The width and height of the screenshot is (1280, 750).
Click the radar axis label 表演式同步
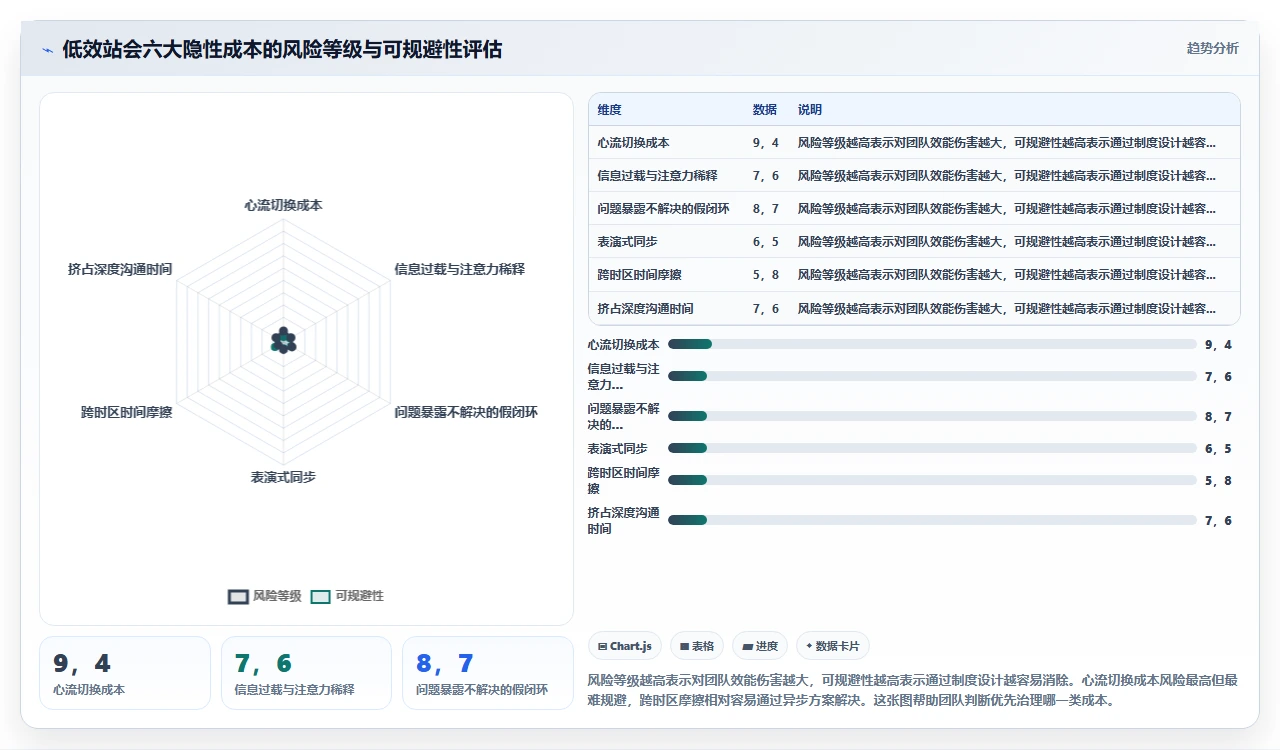pos(284,477)
